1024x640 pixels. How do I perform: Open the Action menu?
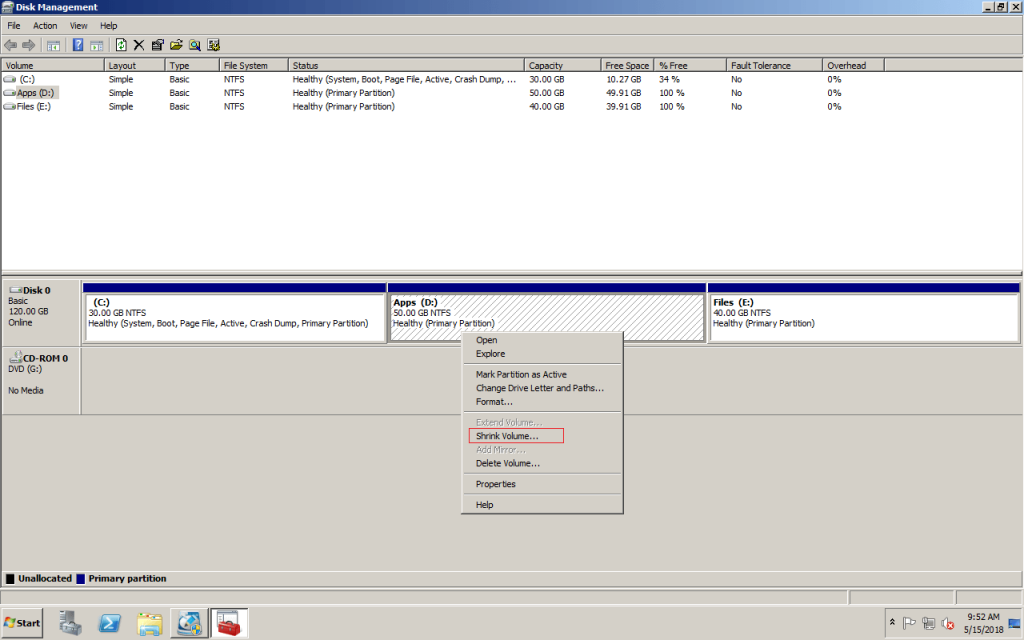click(45, 25)
